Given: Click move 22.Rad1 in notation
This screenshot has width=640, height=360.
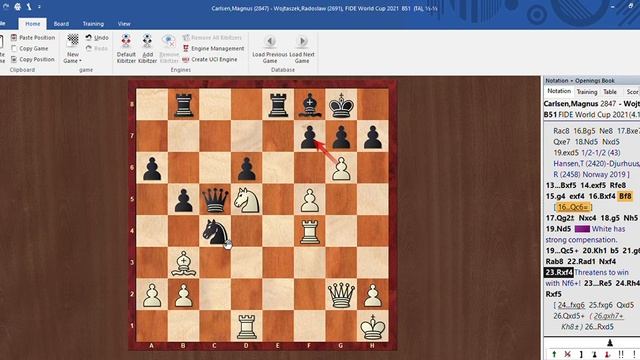Looking at the screenshot, I should coord(581,262).
